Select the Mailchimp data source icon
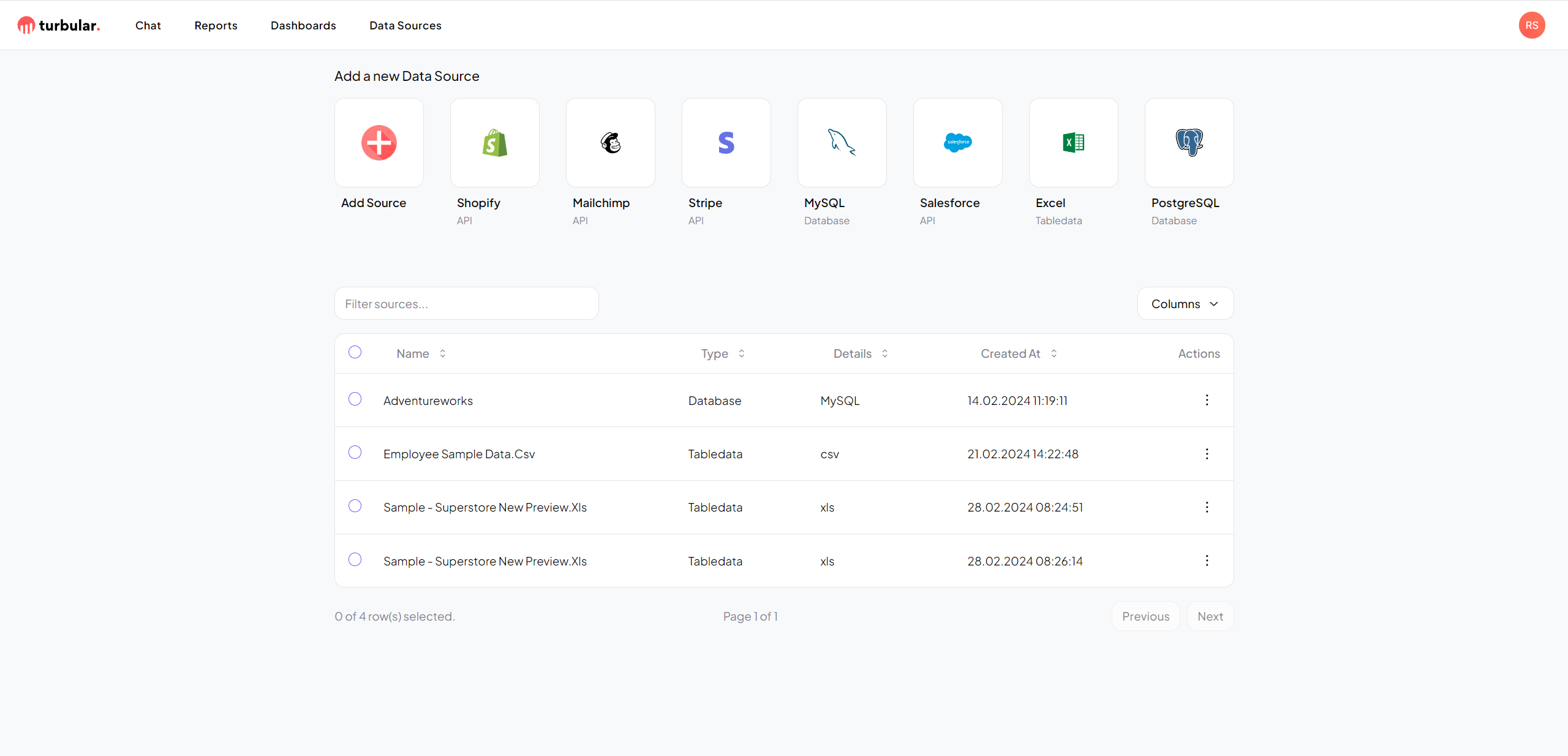1568x756 pixels. coord(611,143)
